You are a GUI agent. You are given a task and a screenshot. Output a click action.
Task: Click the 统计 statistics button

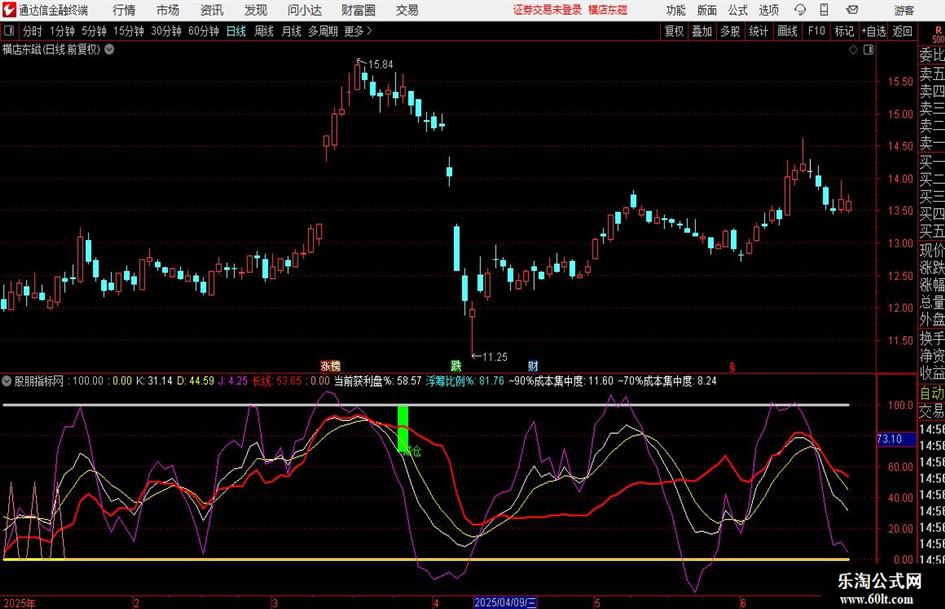pos(758,31)
